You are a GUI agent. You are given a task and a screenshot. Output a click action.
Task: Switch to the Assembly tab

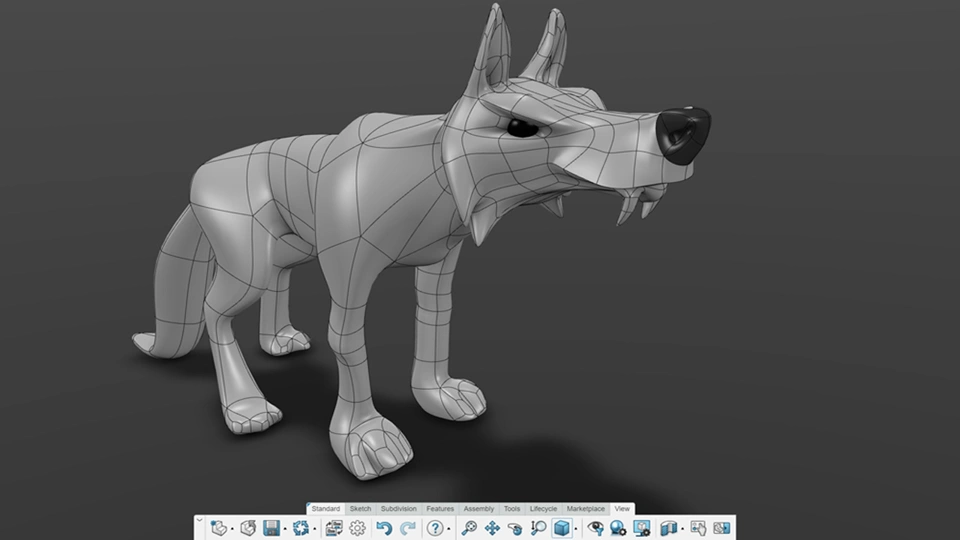[479, 509]
